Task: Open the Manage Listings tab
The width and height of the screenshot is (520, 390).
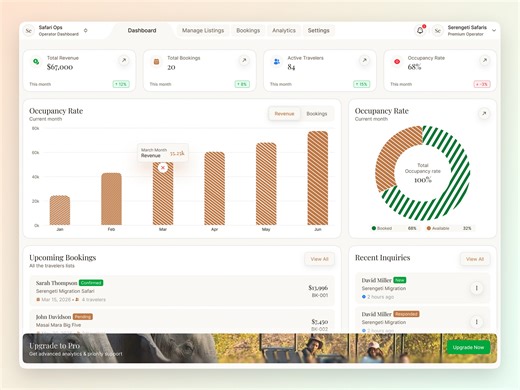Action: tap(203, 30)
